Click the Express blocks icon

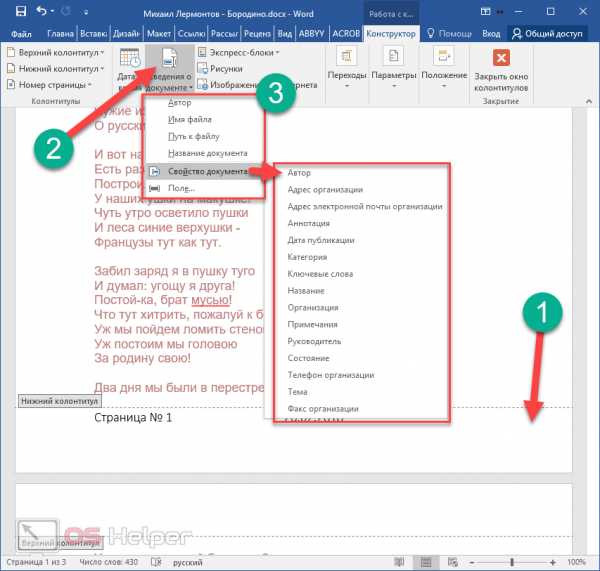[202, 52]
